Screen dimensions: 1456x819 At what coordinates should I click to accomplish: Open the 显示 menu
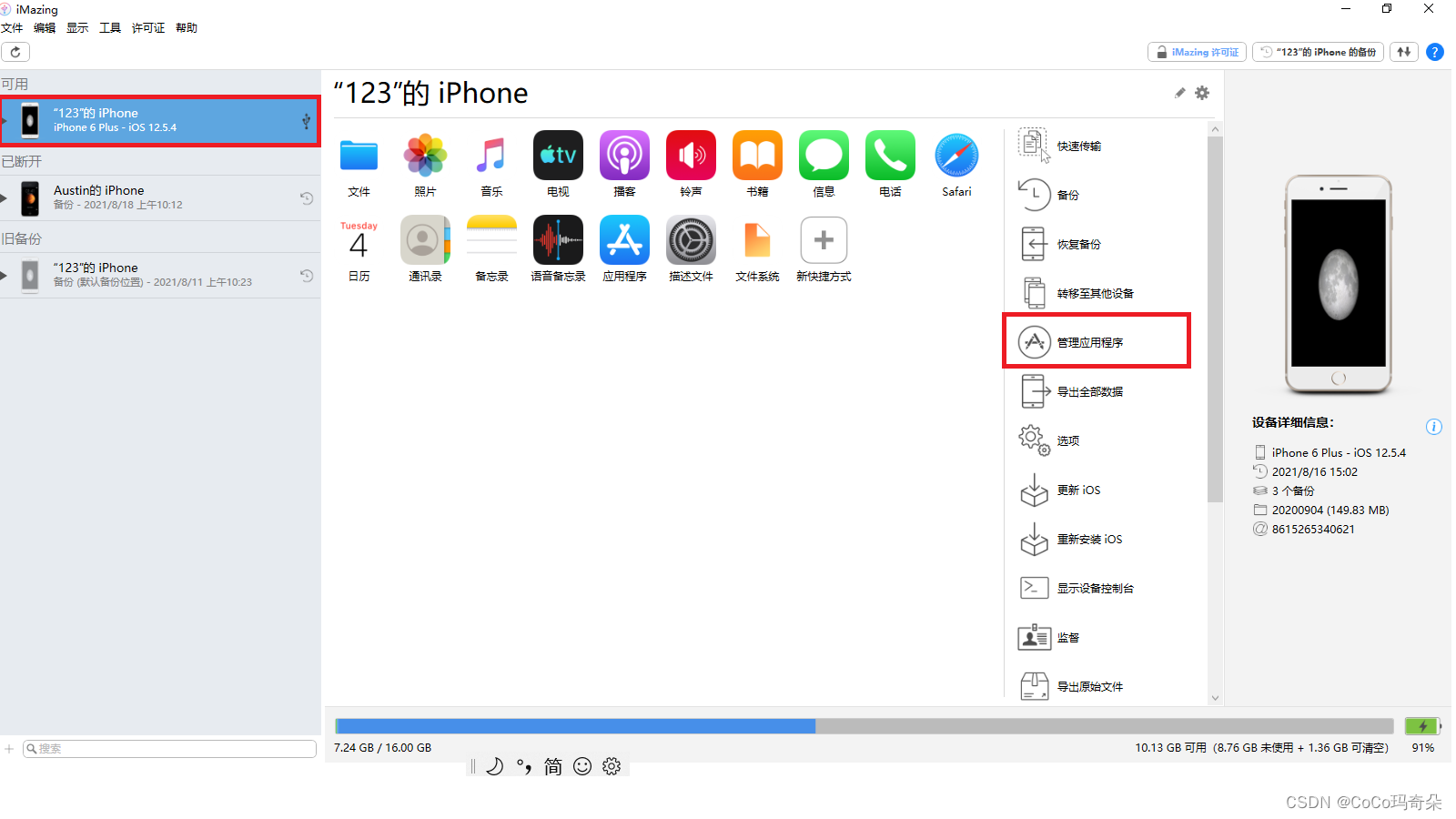(x=77, y=28)
